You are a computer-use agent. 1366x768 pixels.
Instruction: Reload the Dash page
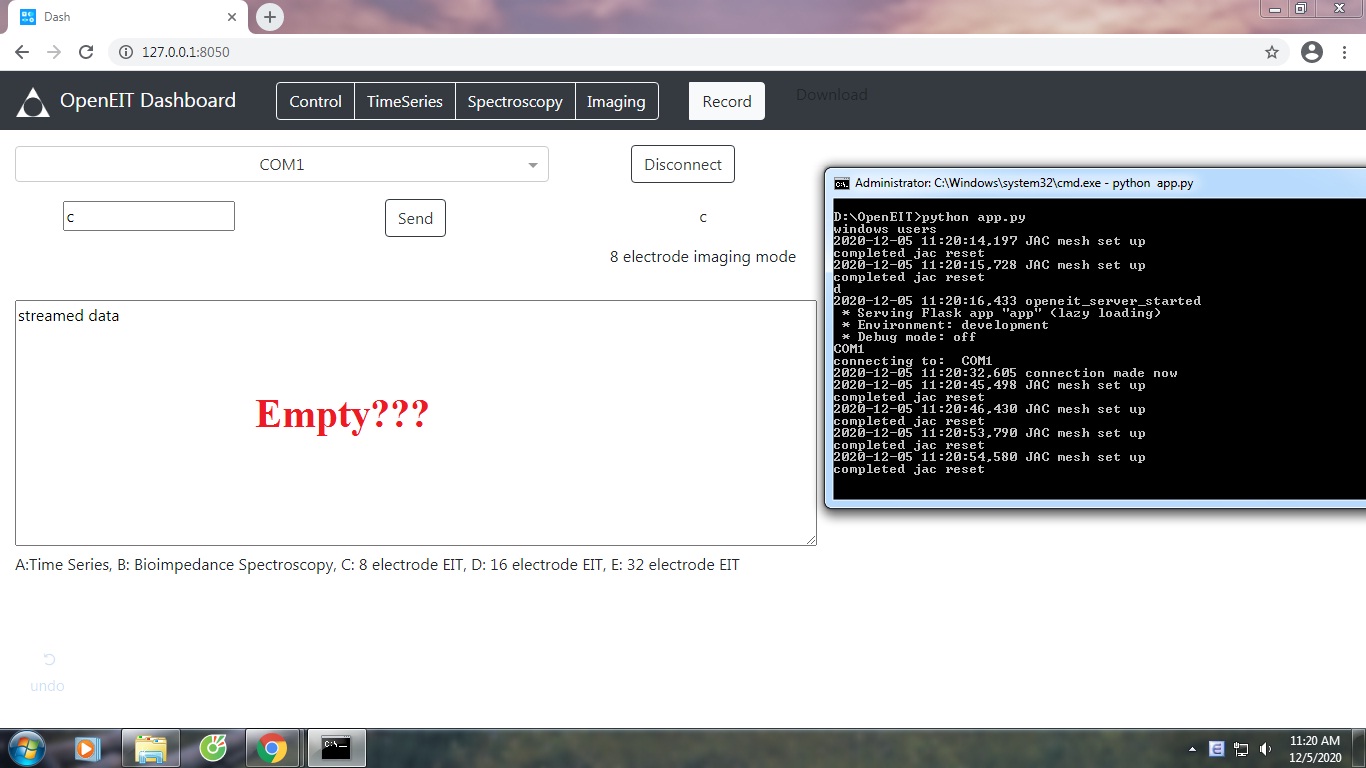coord(86,52)
